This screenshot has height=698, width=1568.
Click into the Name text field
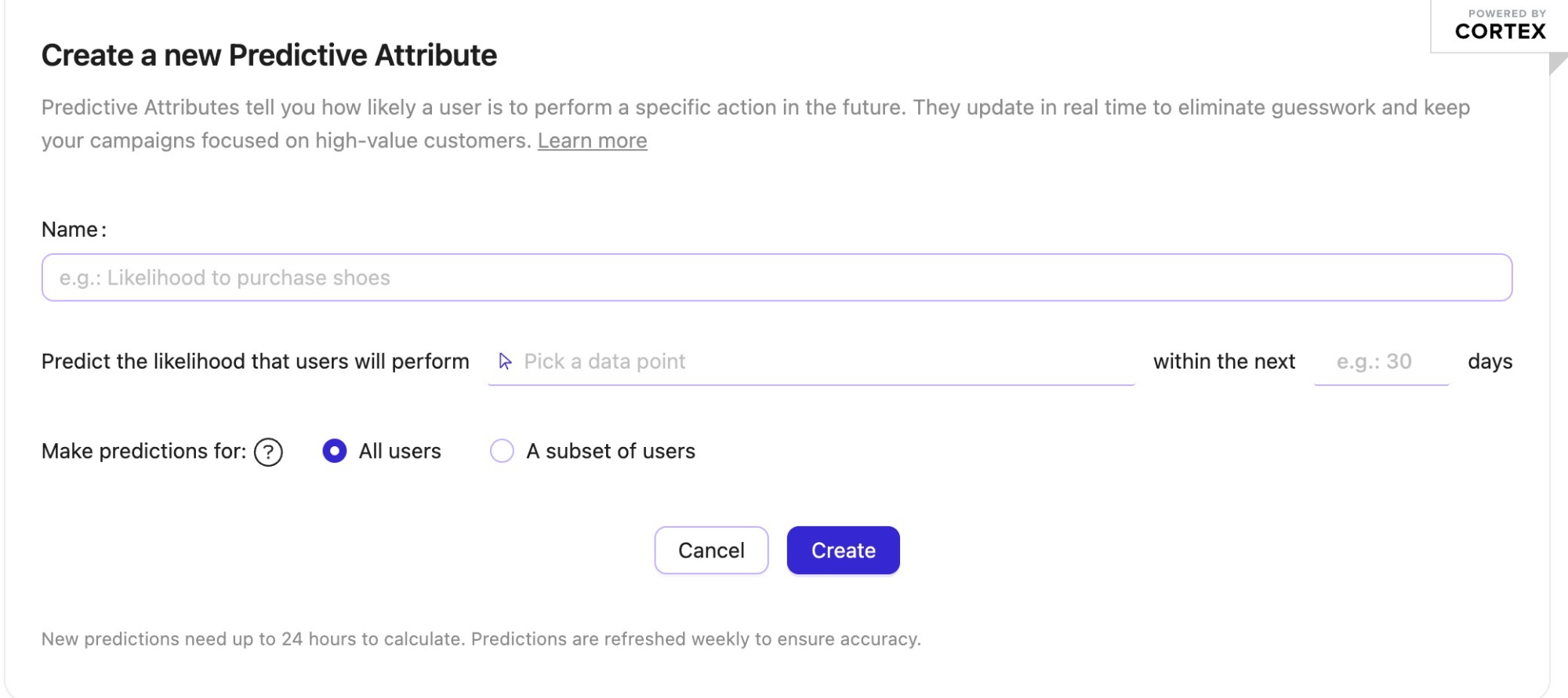776,278
